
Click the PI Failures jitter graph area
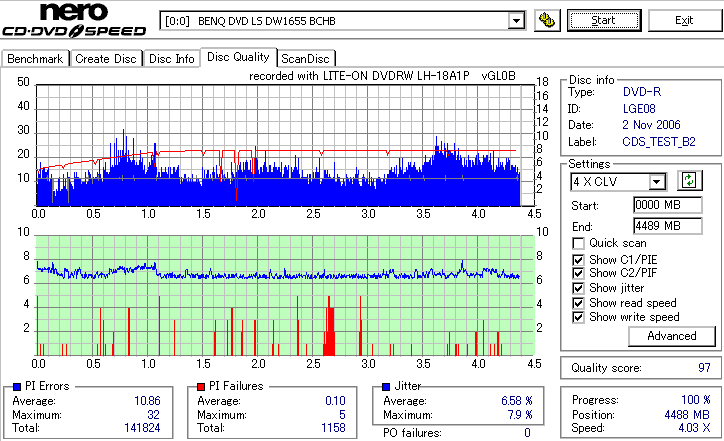point(285,296)
